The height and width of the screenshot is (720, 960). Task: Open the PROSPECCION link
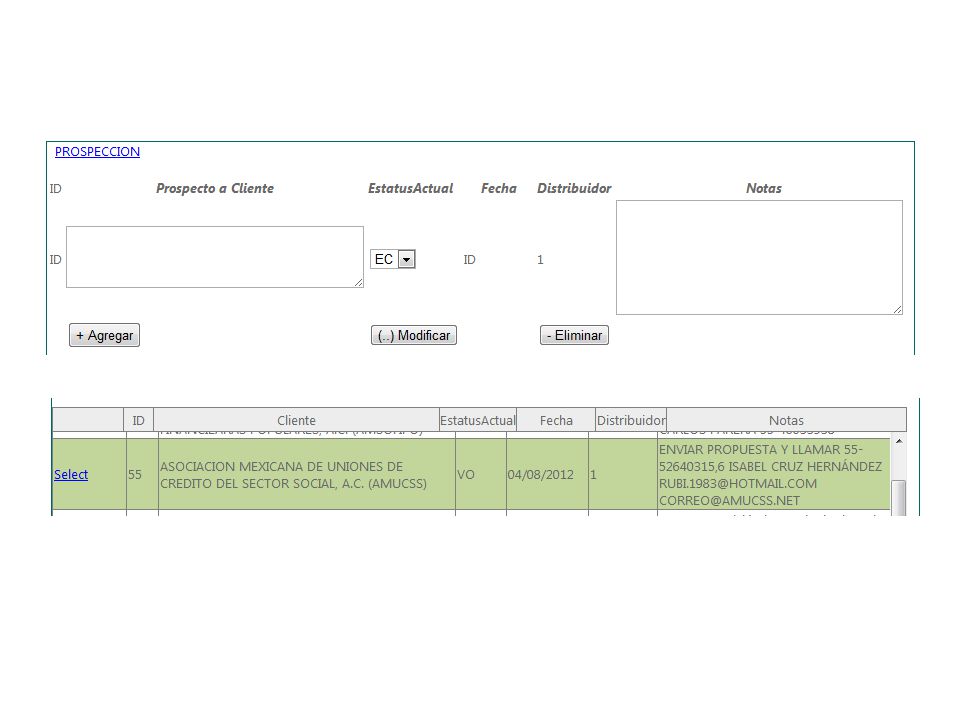pos(97,151)
